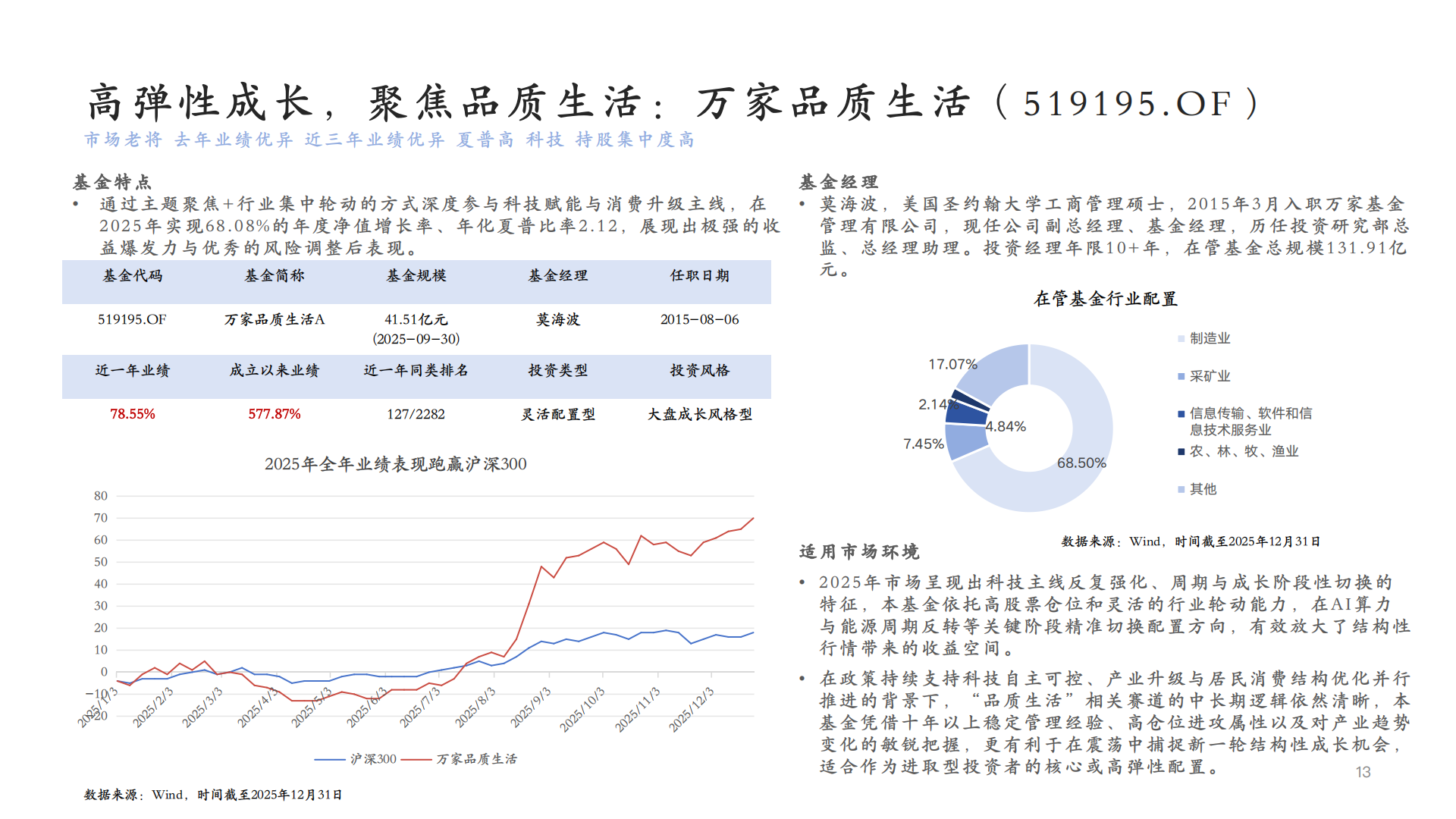Click the 信息传输 legend color marker
The image size is (1456, 819).
[1181, 414]
